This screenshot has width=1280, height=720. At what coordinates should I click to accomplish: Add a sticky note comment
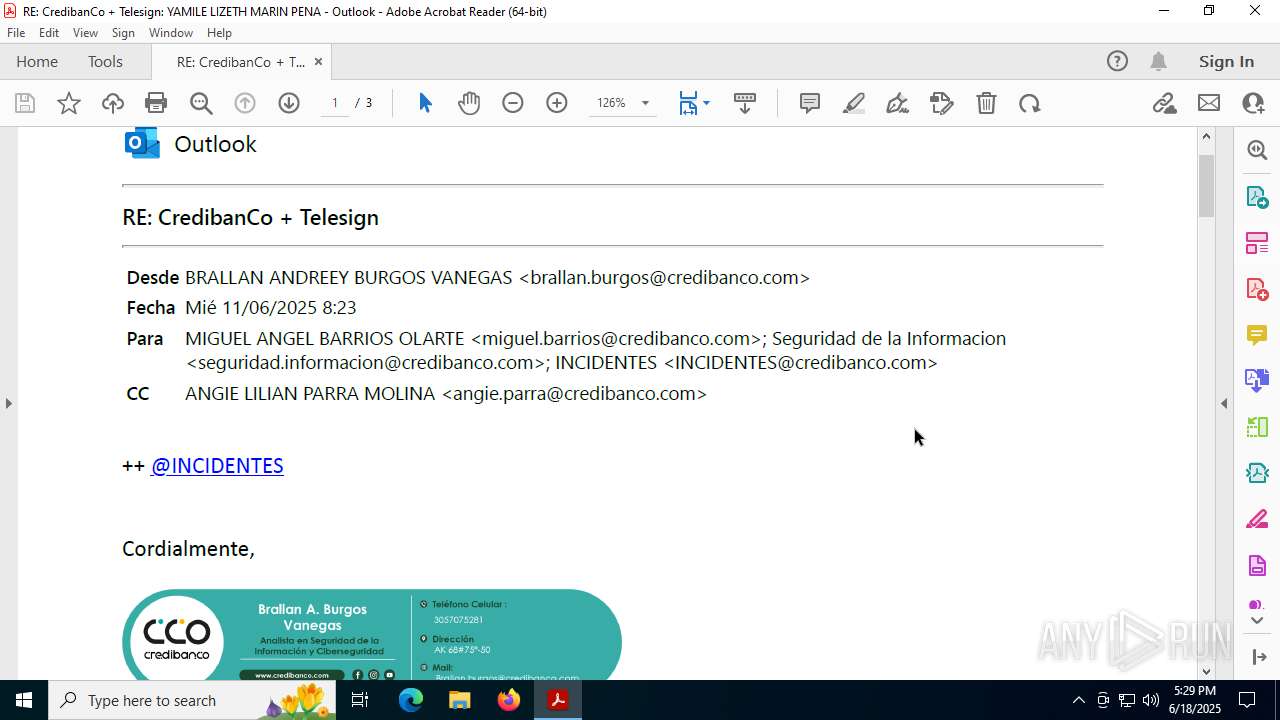(x=810, y=103)
